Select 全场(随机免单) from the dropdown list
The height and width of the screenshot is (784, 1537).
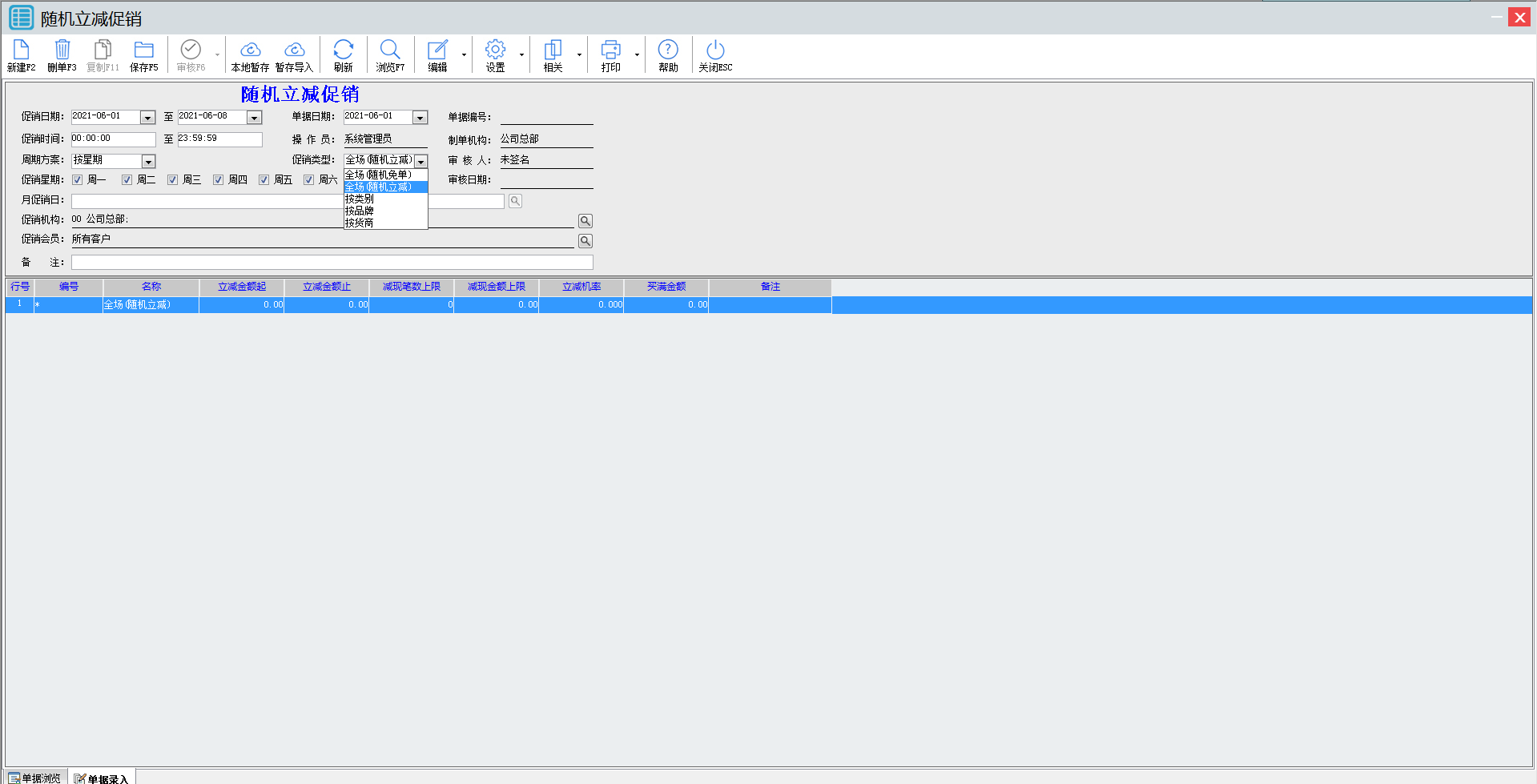click(378, 175)
